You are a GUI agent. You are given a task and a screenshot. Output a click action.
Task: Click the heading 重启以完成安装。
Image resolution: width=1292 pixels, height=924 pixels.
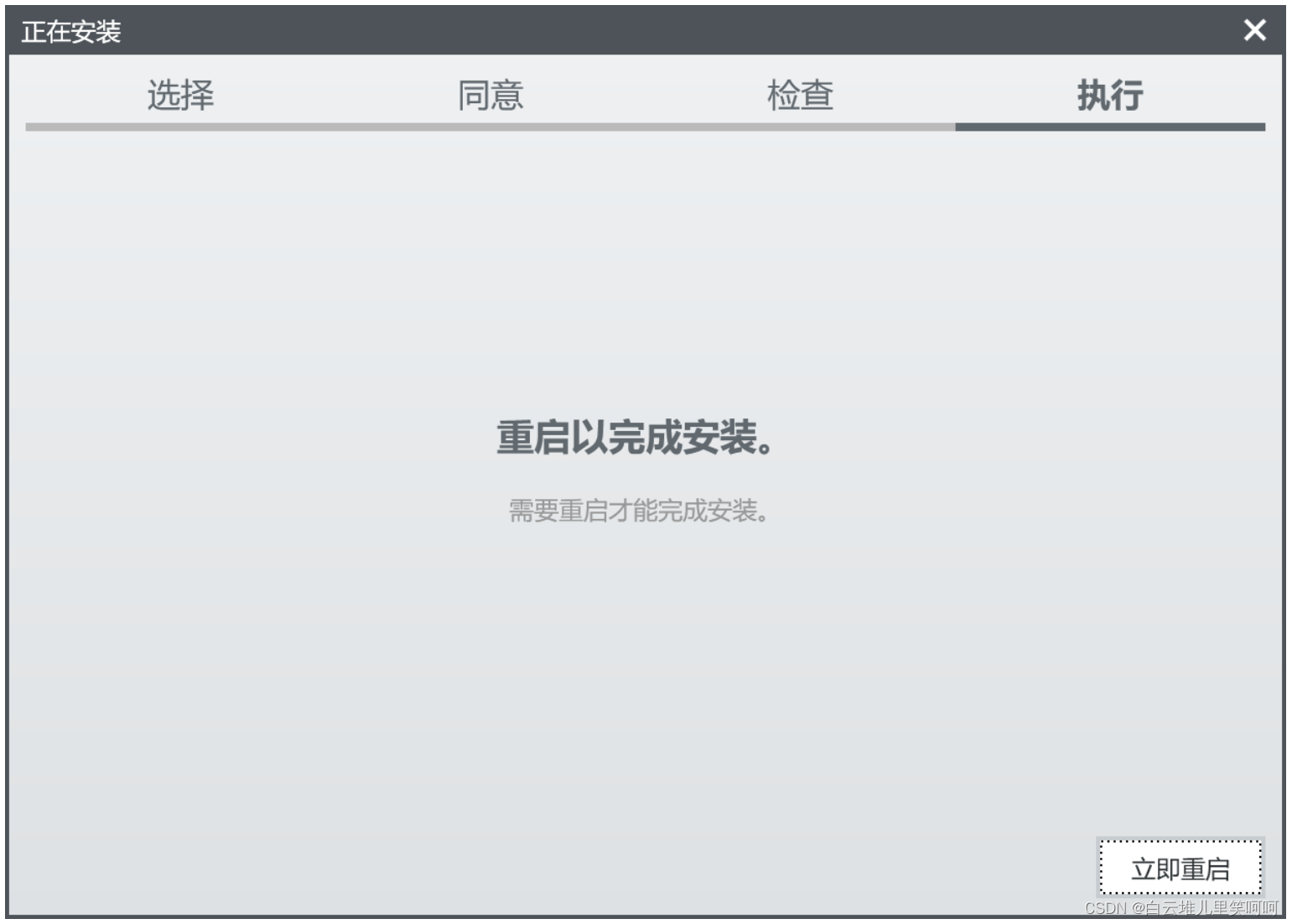(x=636, y=438)
